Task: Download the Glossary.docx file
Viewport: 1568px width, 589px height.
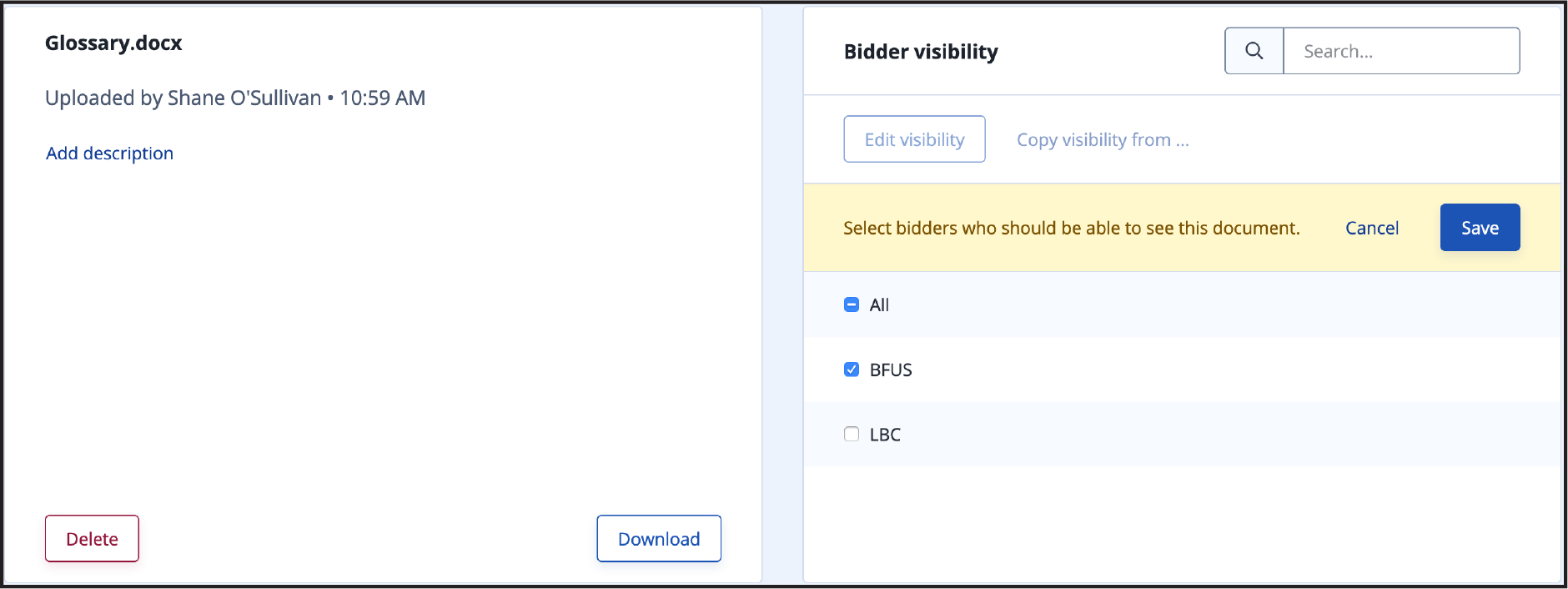Action: pos(659,539)
